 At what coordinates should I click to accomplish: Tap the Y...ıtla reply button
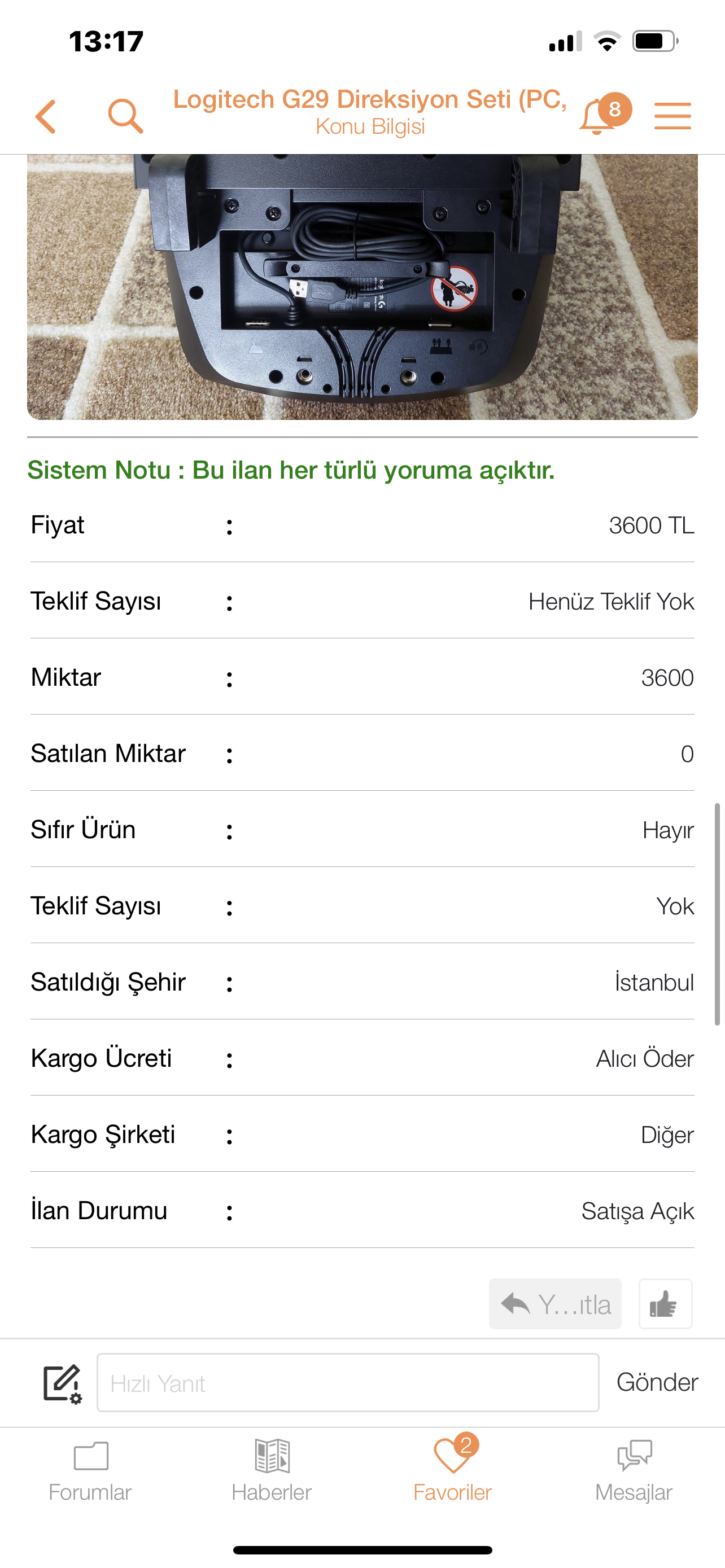pyautogui.click(x=554, y=1303)
